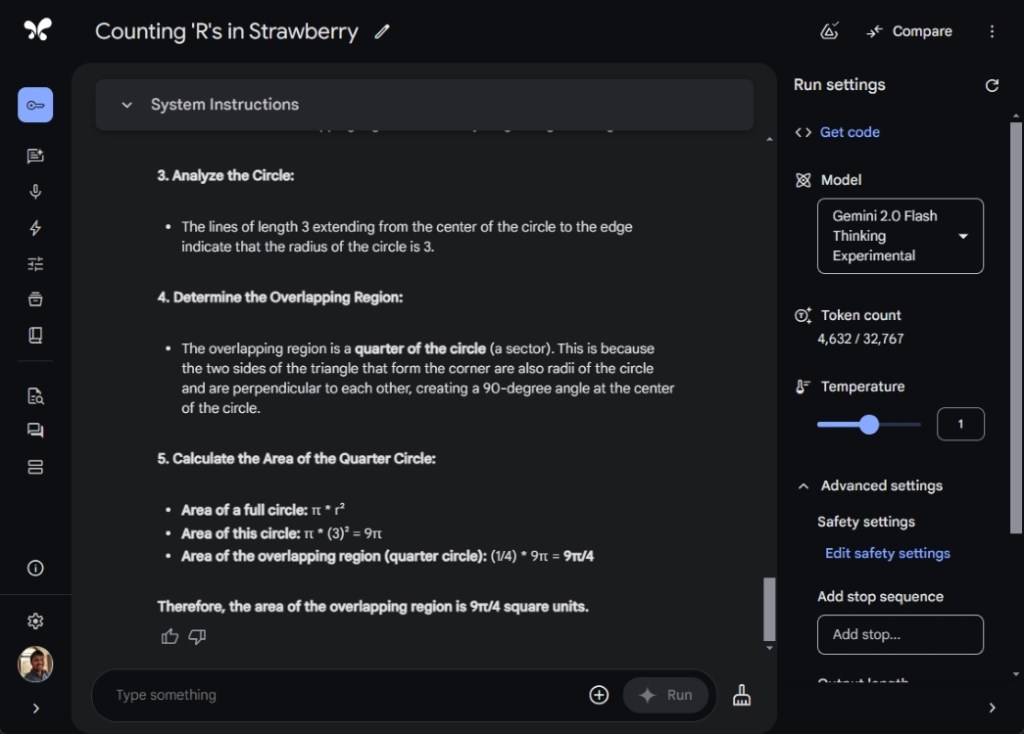Open the Tune a model sliders icon
Viewport: 1024px width, 734px height.
[35, 264]
